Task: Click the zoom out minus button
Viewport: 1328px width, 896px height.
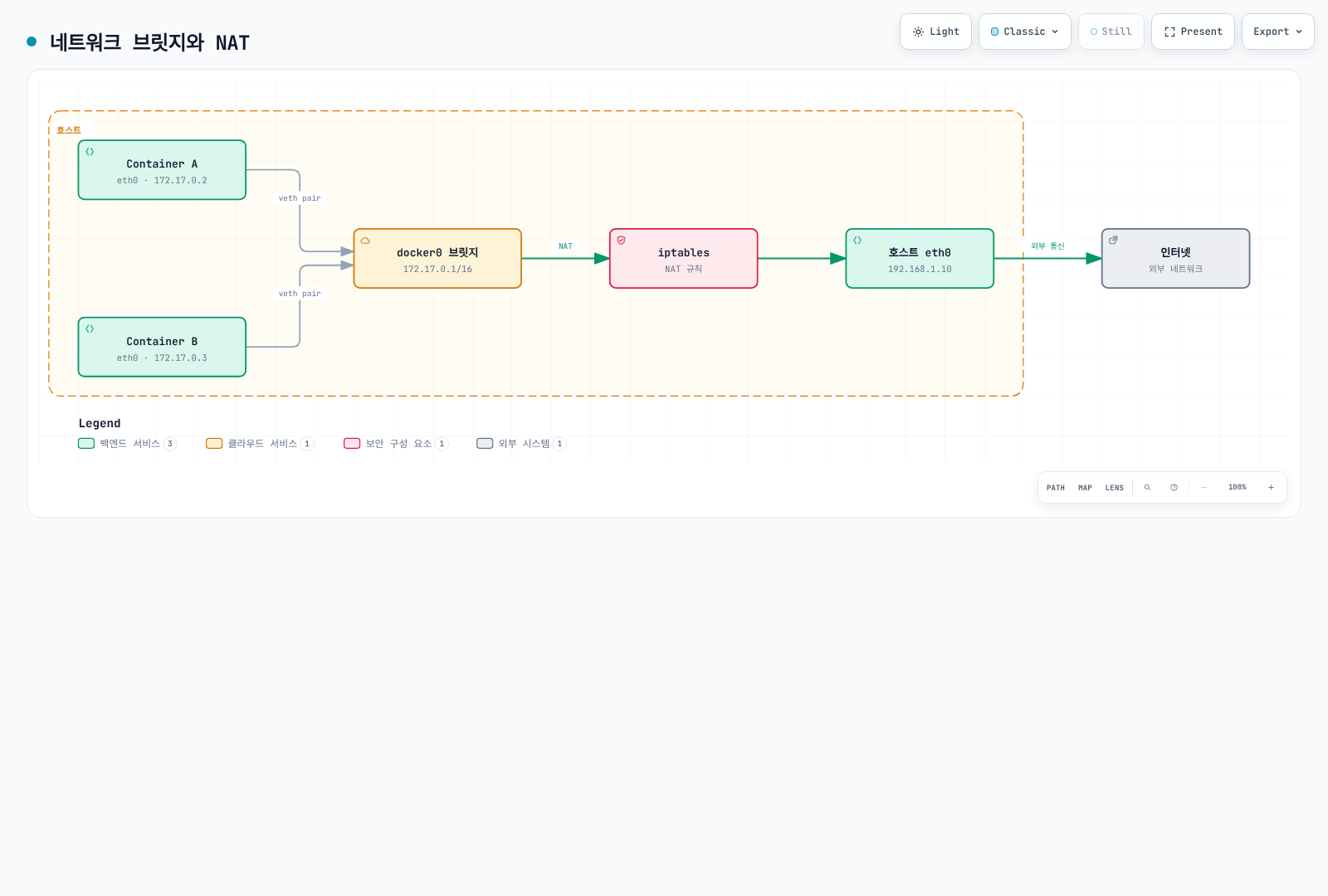Action: tap(1203, 488)
